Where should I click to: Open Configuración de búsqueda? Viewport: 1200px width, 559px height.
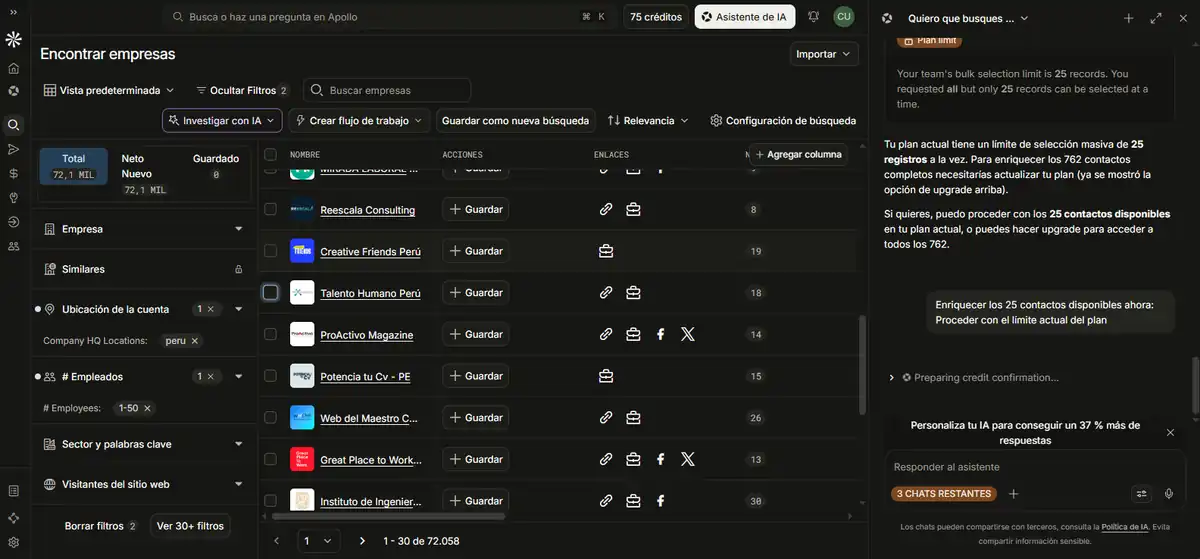[783, 120]
